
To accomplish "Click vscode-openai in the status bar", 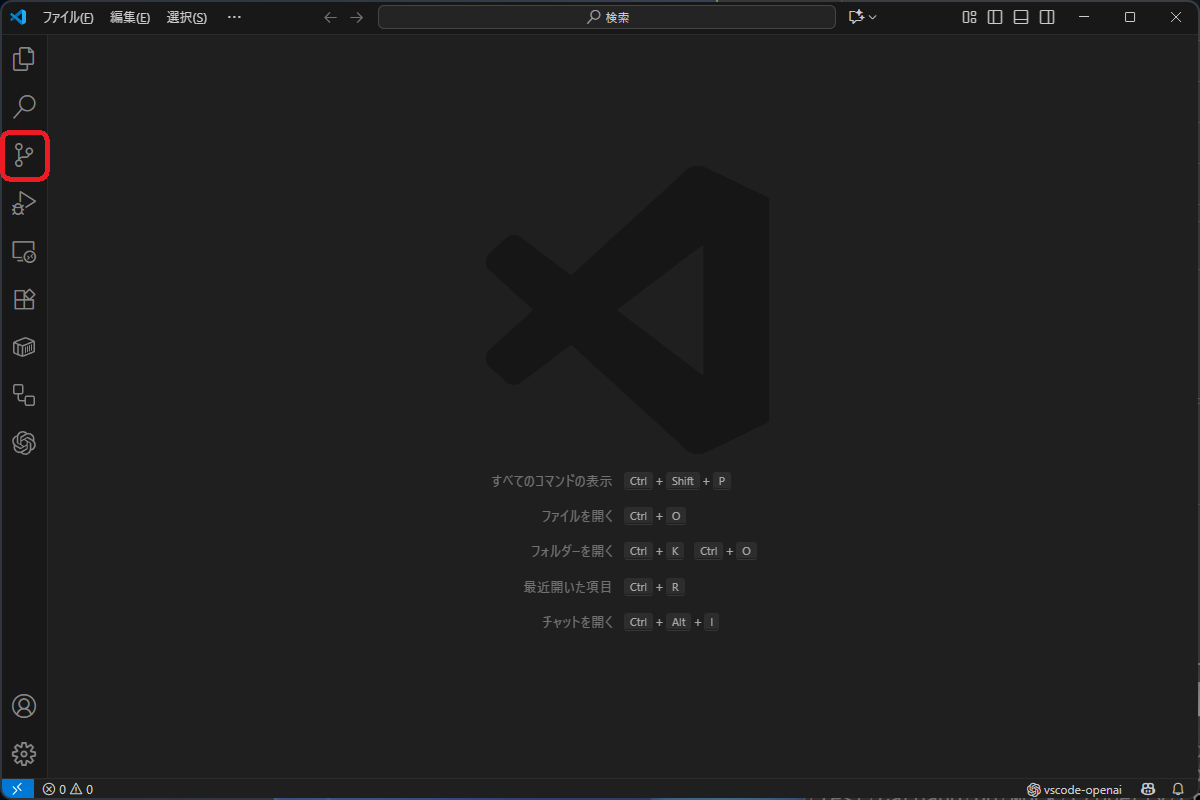I will point(1074,789).
